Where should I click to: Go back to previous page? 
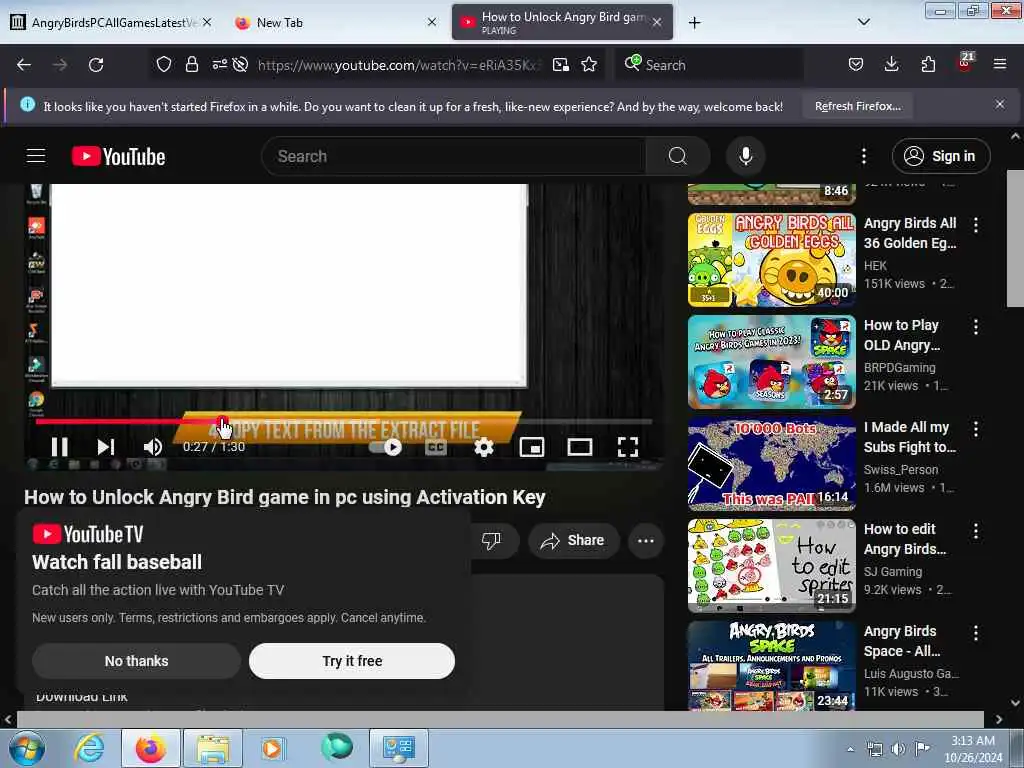24,65
